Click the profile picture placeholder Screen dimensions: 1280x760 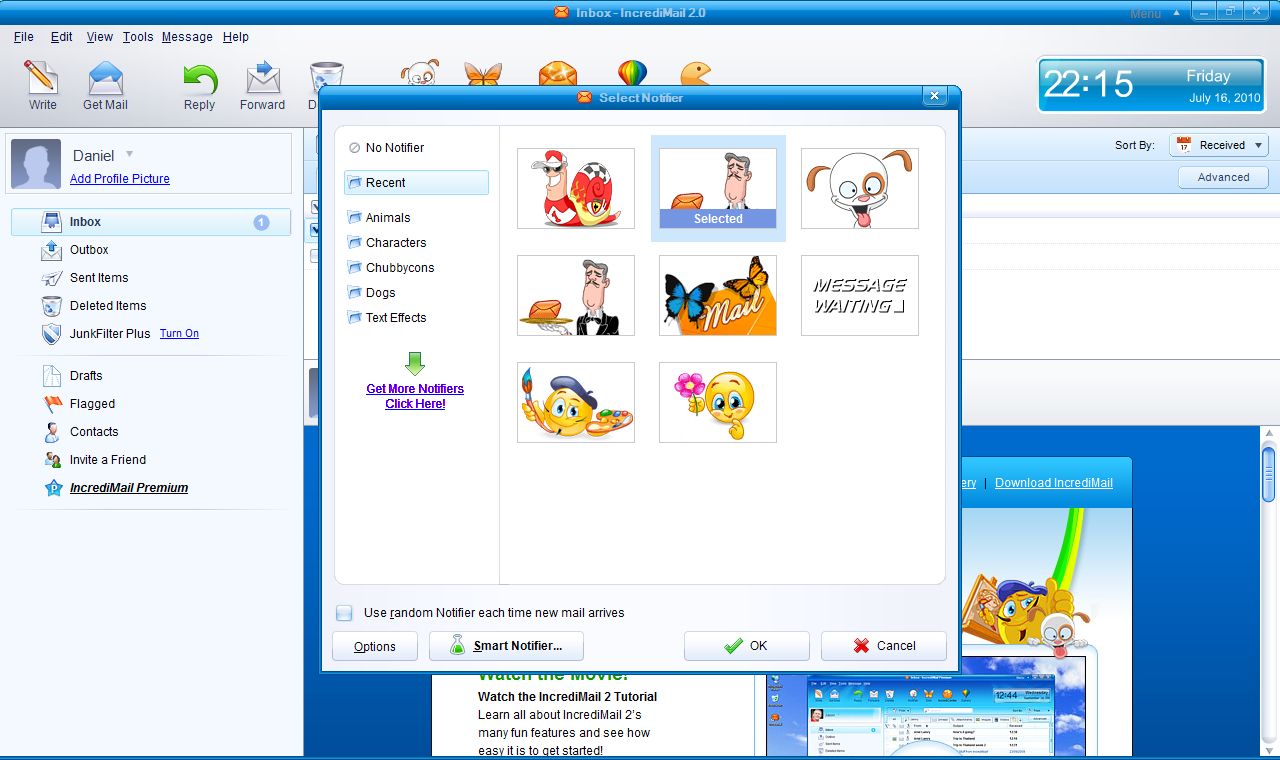(36, 164)
